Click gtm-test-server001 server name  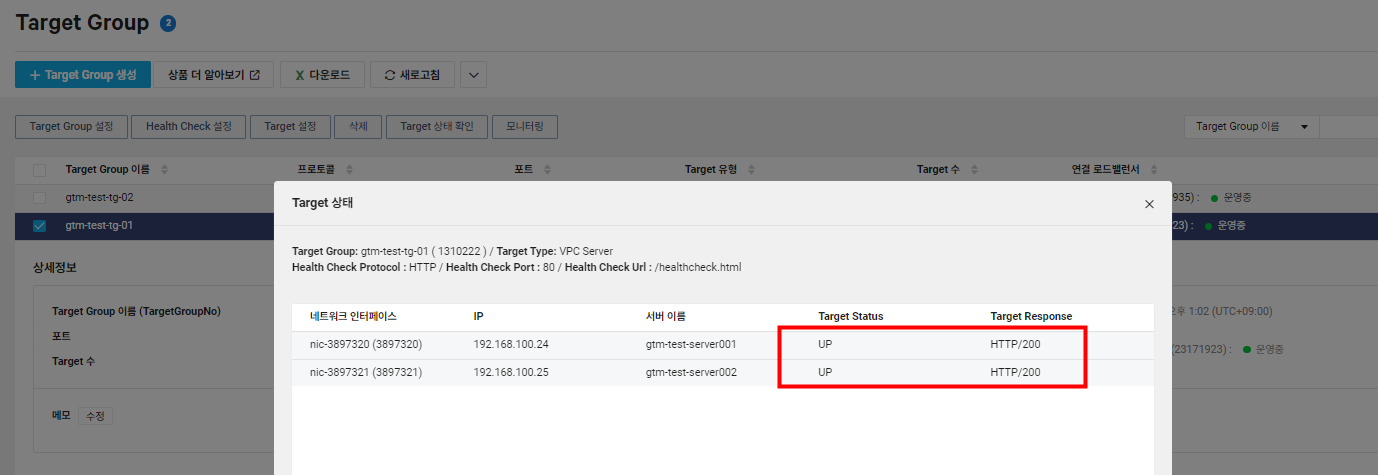coord(691,344)
